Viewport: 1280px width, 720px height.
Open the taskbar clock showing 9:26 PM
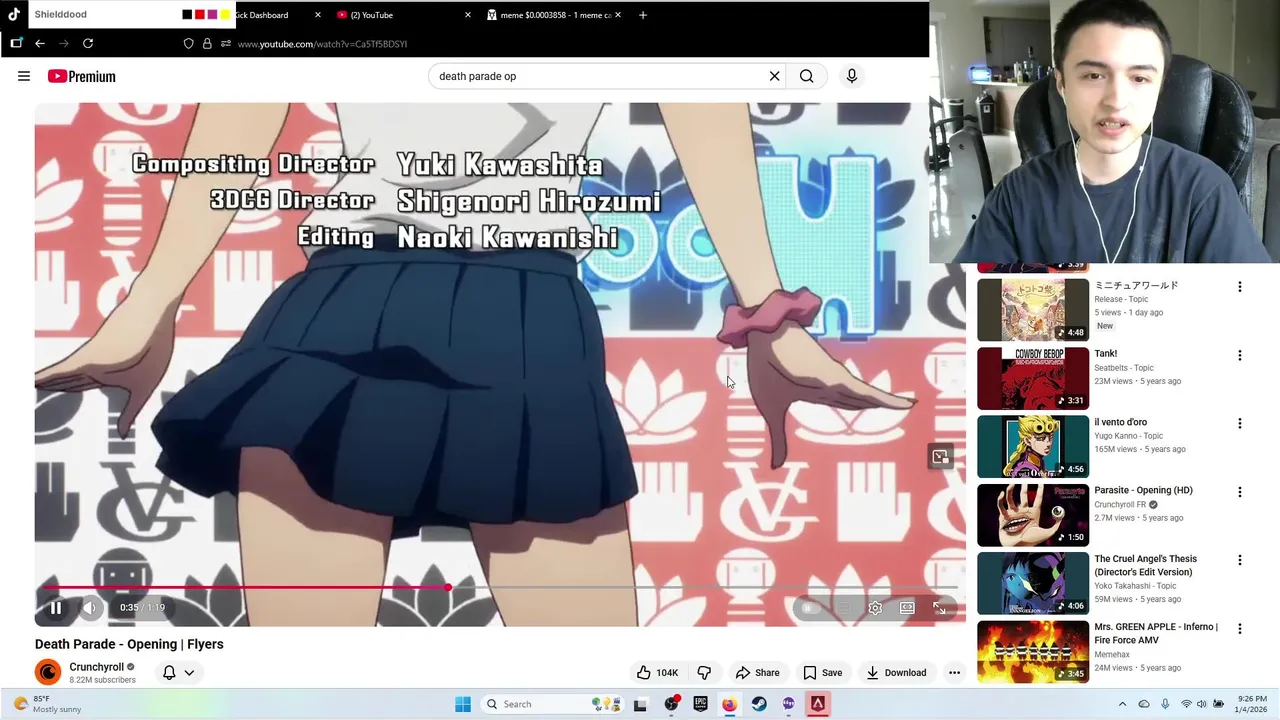pyautogui.click(x=1253, y=704)
